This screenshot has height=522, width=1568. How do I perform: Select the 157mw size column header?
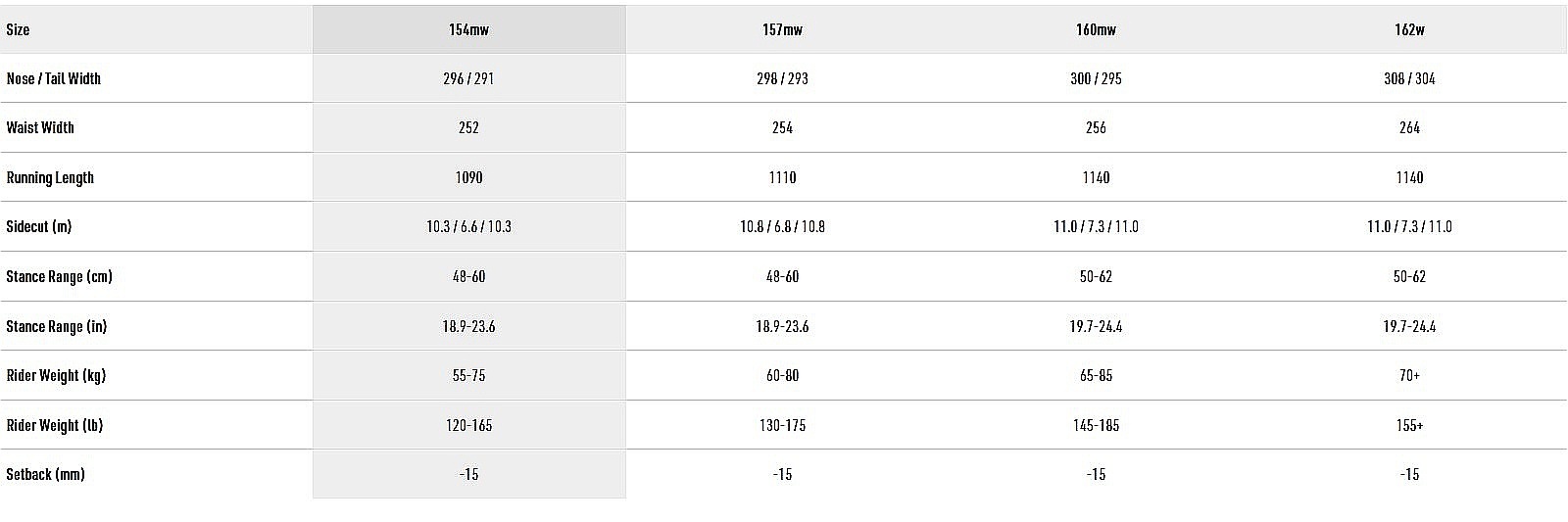(782, 29)
